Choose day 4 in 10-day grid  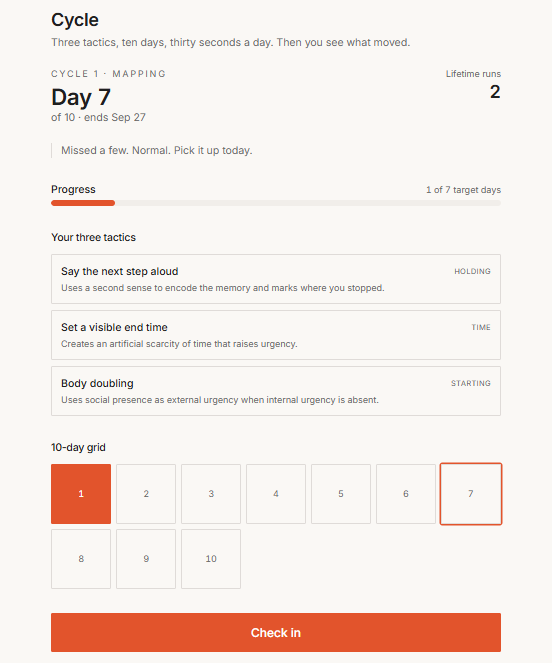coord(276,494)
